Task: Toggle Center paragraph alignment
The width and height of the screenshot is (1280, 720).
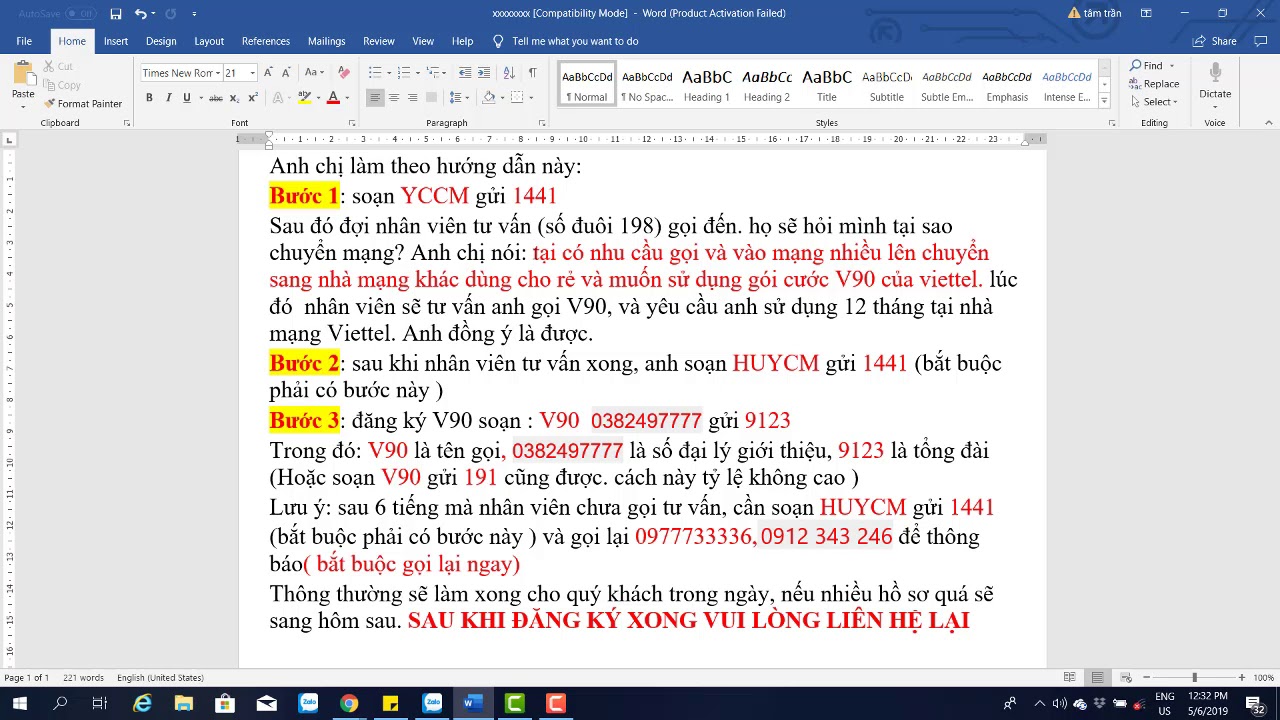Action: (394, 98)
